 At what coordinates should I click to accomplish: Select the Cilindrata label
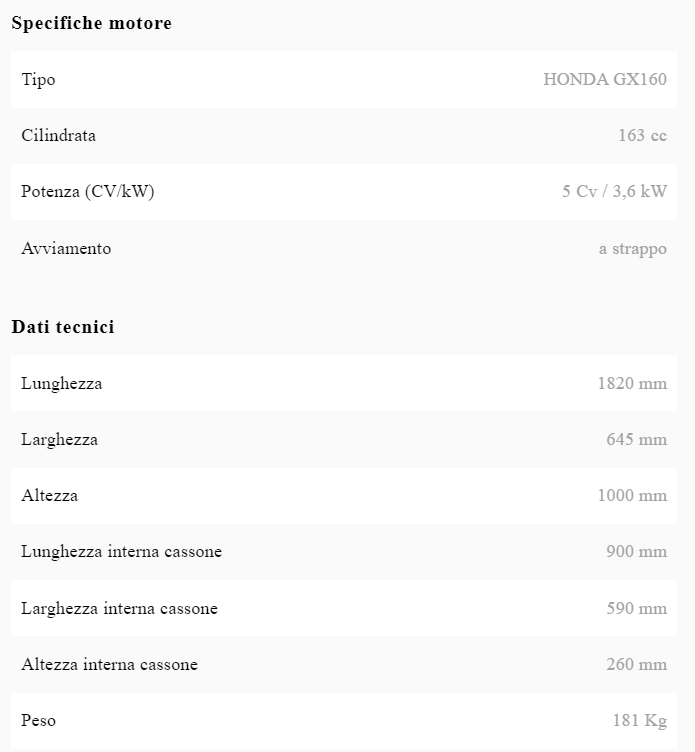tap(59, 135)
